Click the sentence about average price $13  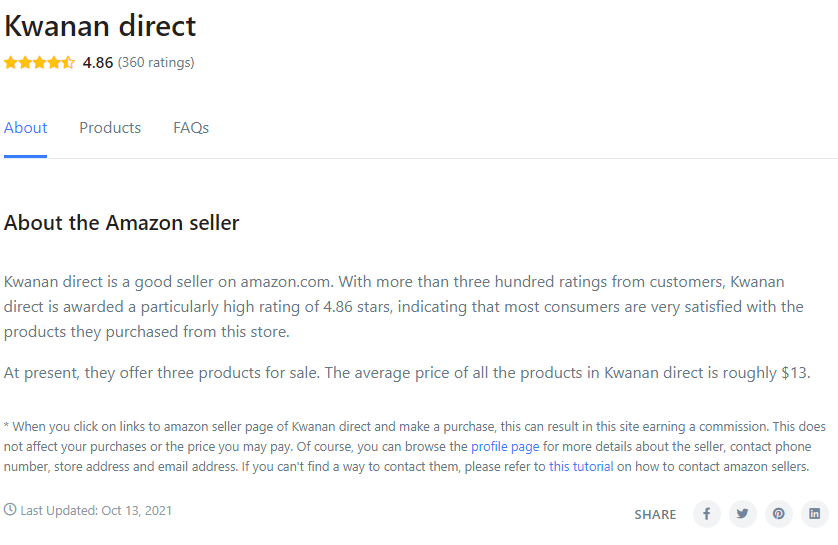coord(407,372)
